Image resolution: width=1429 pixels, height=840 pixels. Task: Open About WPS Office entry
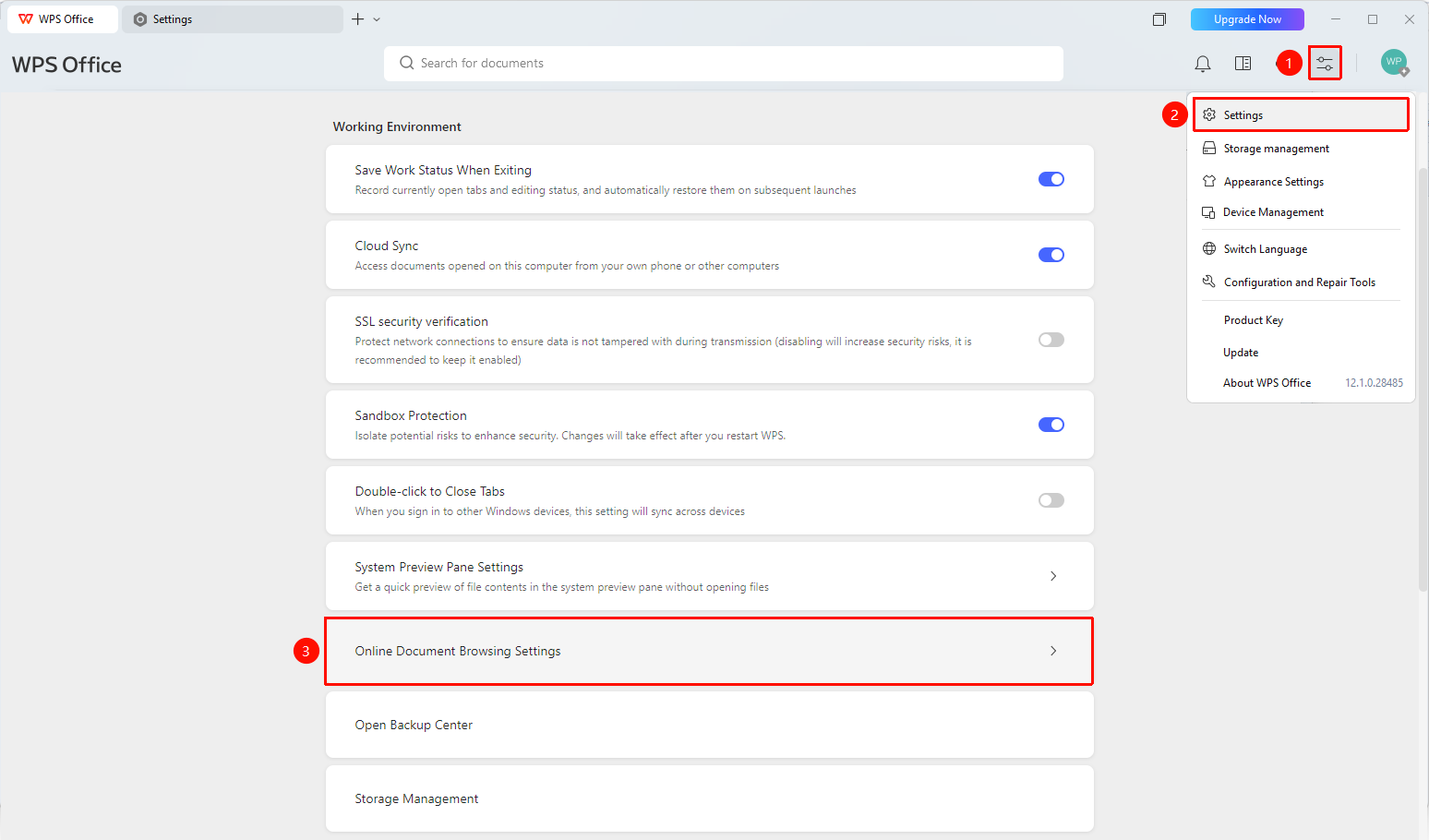pyautogui.click(x=1301, y=383)
